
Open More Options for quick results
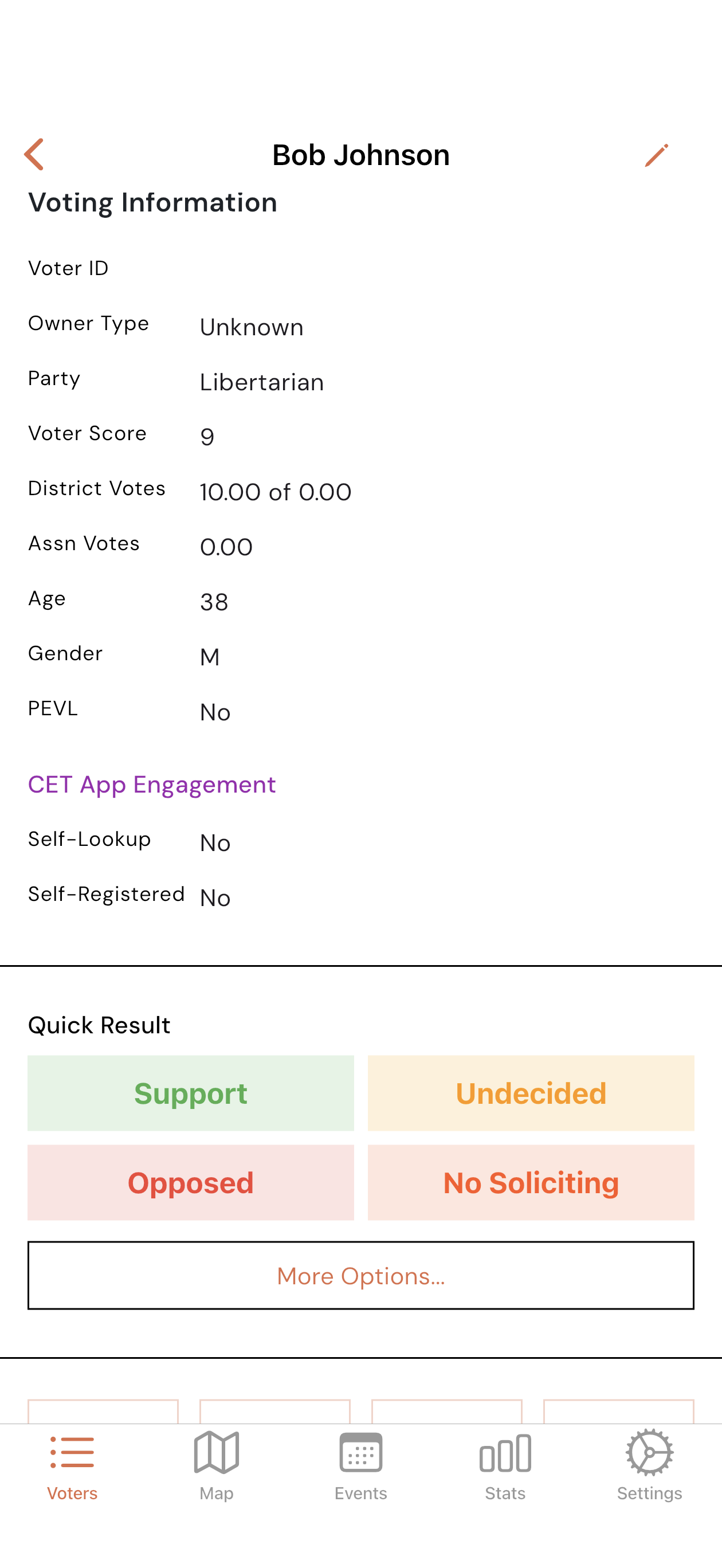(361, 1276)
